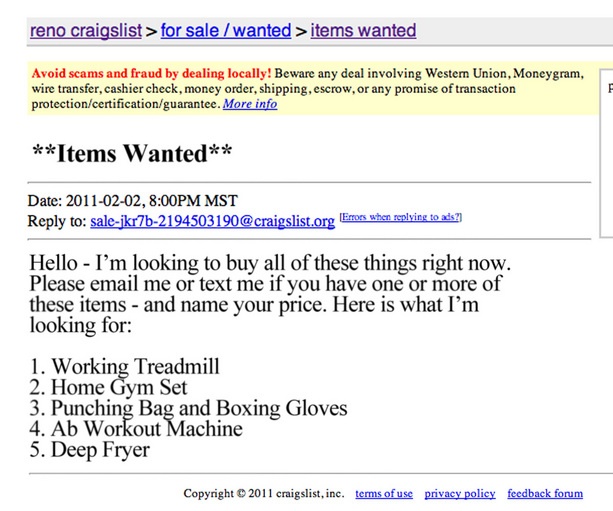Click the Reply to: label
613x511 pixels.
57,221
